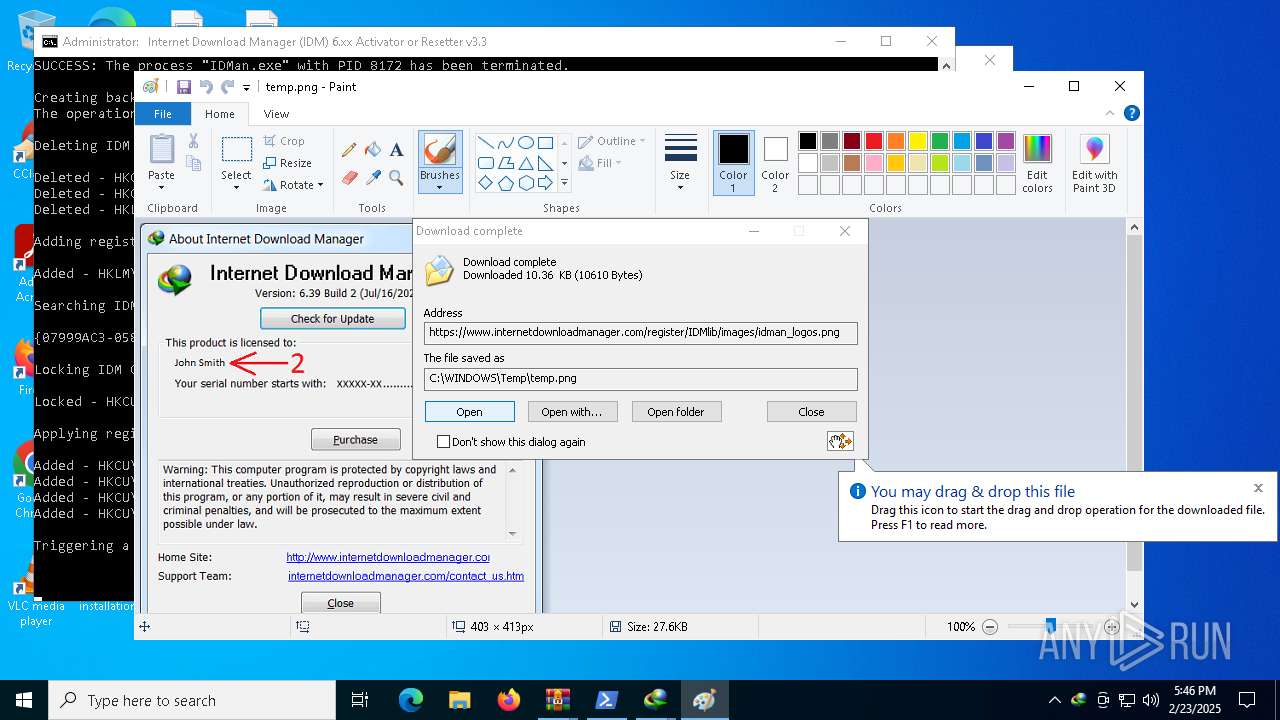Click the Save icon in Paint's quick access toolbar
This screenshot has width=1280, height=720.
(184, 87)
